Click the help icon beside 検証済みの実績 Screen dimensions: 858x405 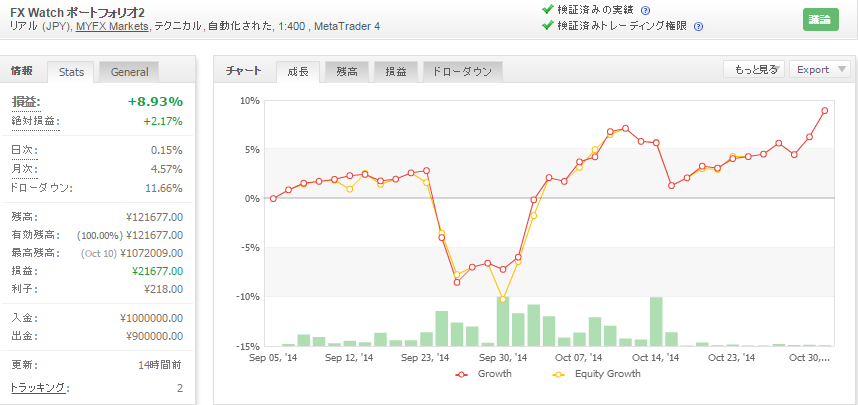point(645,10)
